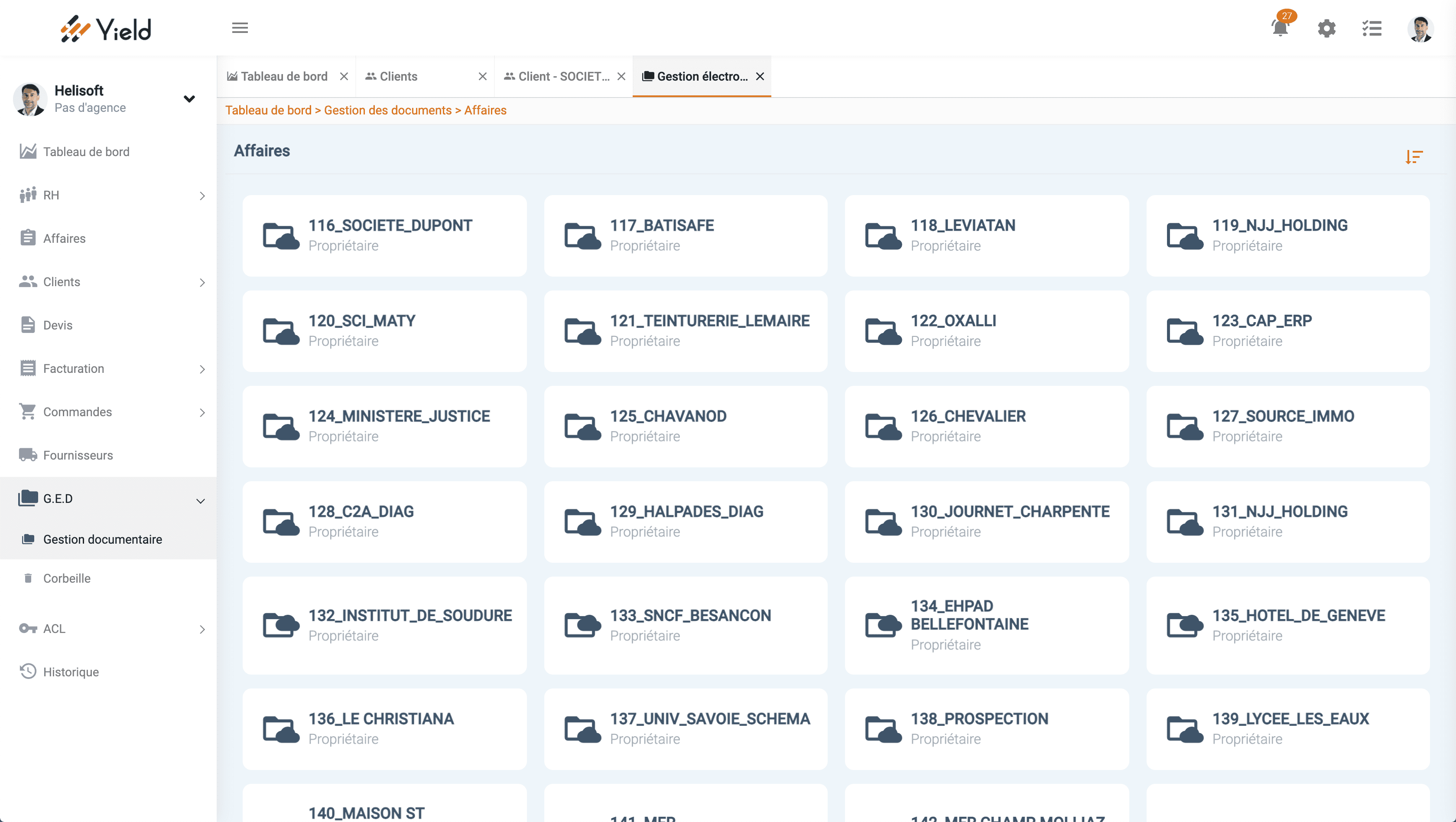Close the Client - SOCIET... tab

click(x=621, y=76)
